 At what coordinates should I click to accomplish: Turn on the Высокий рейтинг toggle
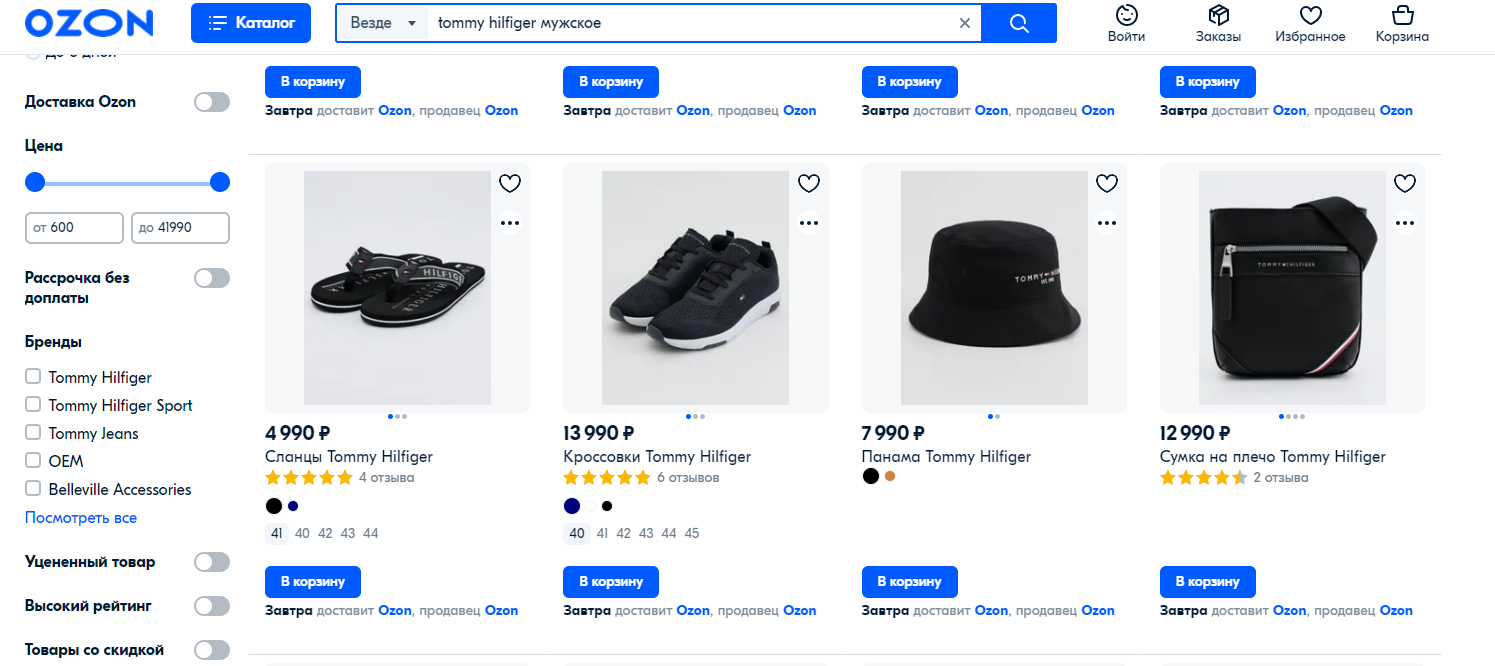(212, 606)
